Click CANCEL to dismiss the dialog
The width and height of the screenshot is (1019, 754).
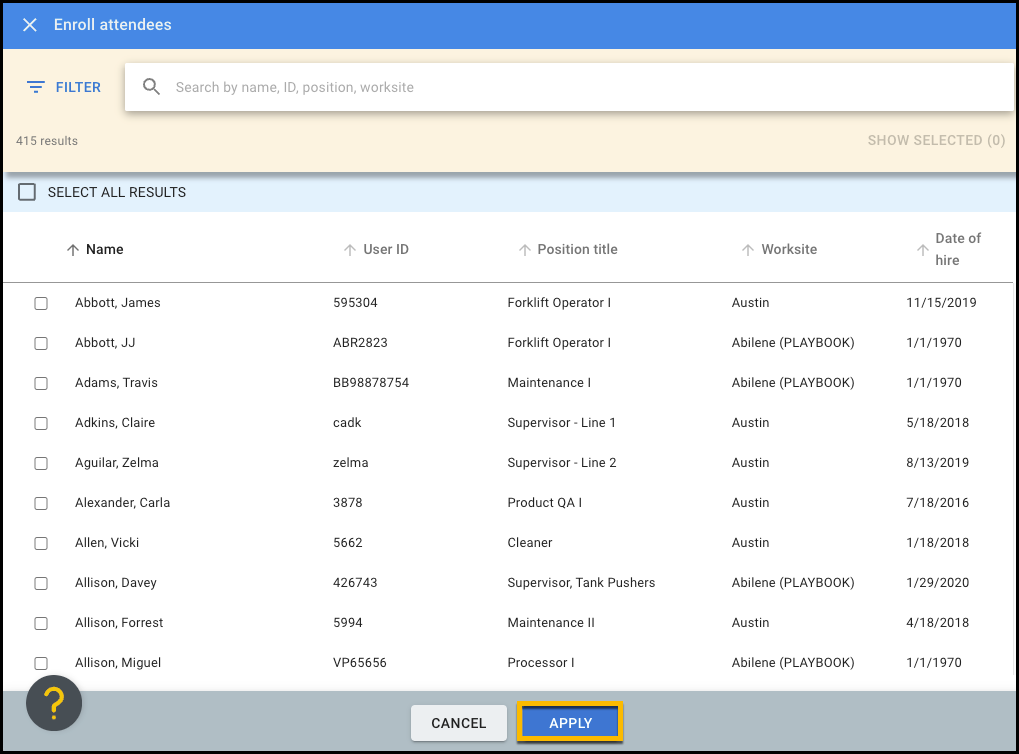coord(458,723)
